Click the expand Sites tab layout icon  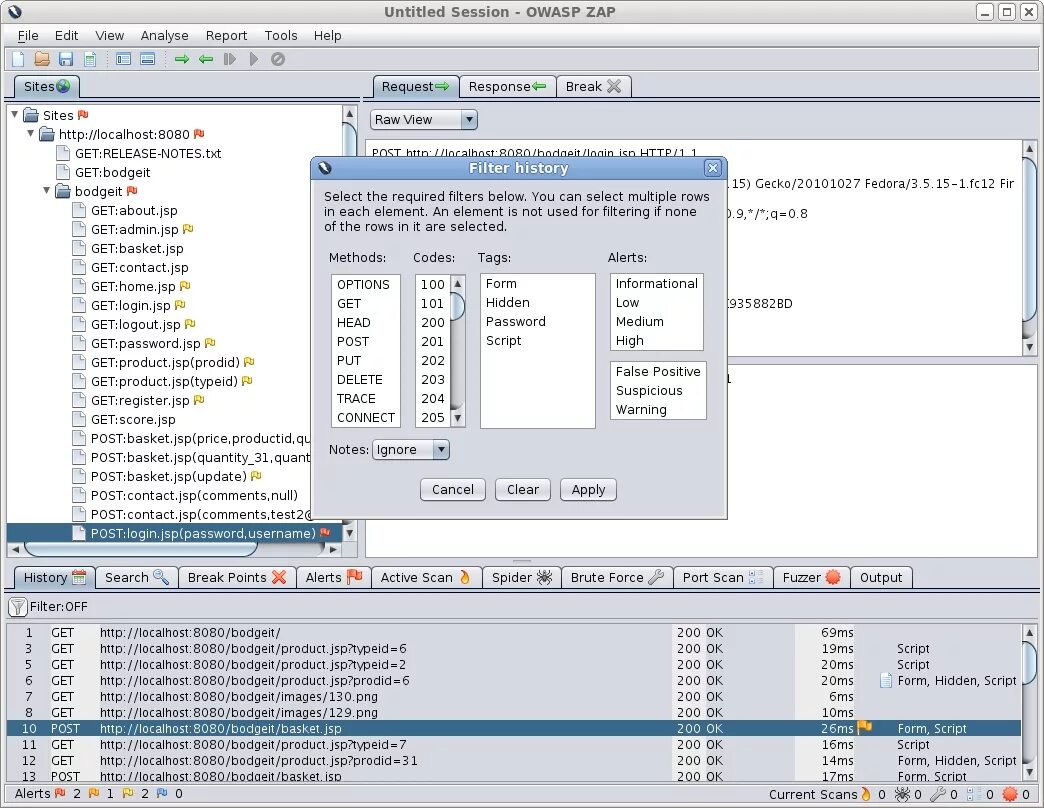[x=123, y=59]
